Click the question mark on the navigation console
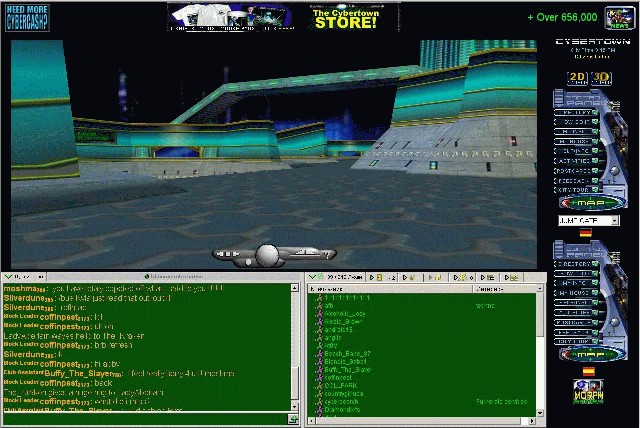Viewport: 640px width, 428px height. 326,255
